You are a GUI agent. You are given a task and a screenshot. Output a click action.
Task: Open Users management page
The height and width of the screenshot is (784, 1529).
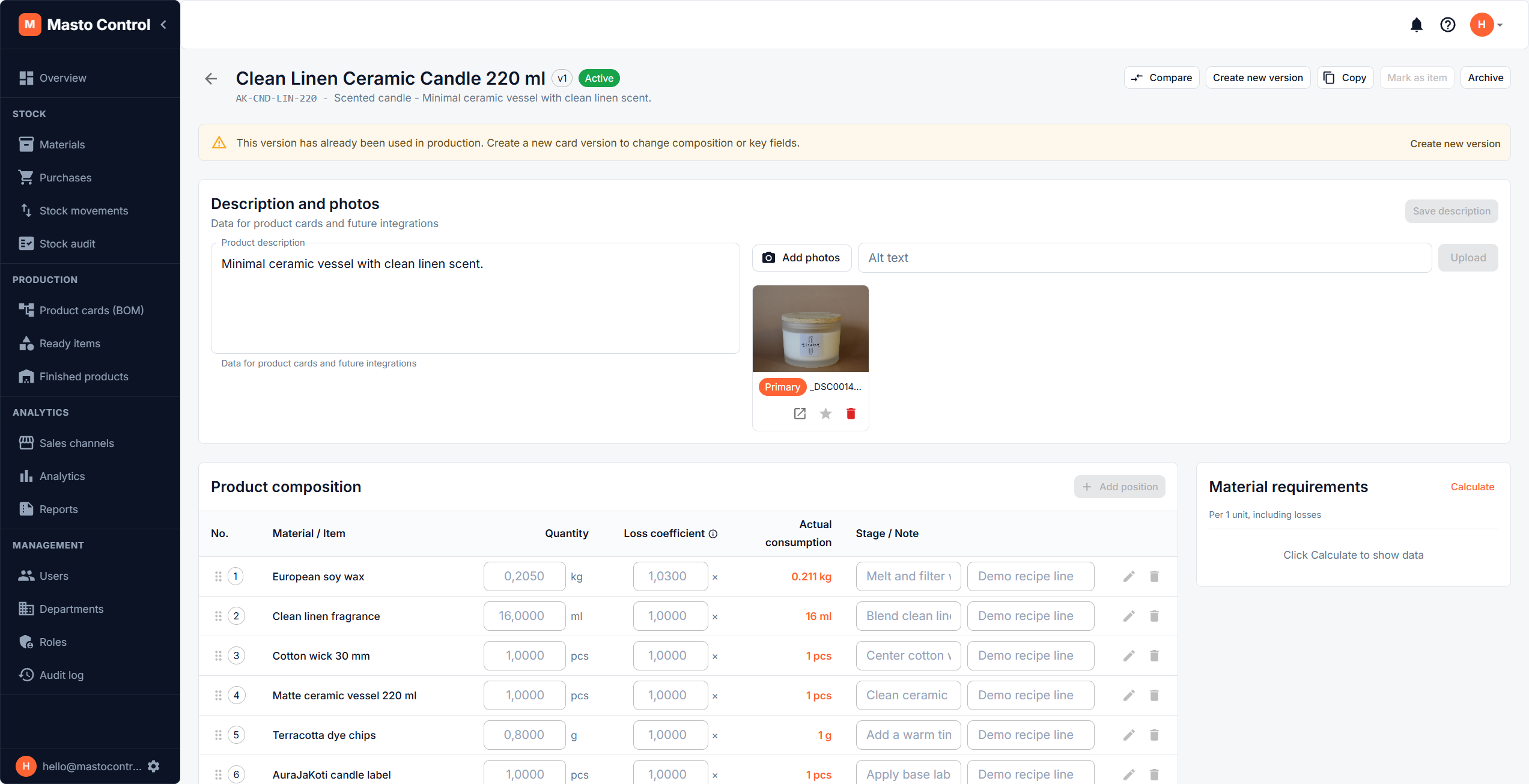point(90,576)
